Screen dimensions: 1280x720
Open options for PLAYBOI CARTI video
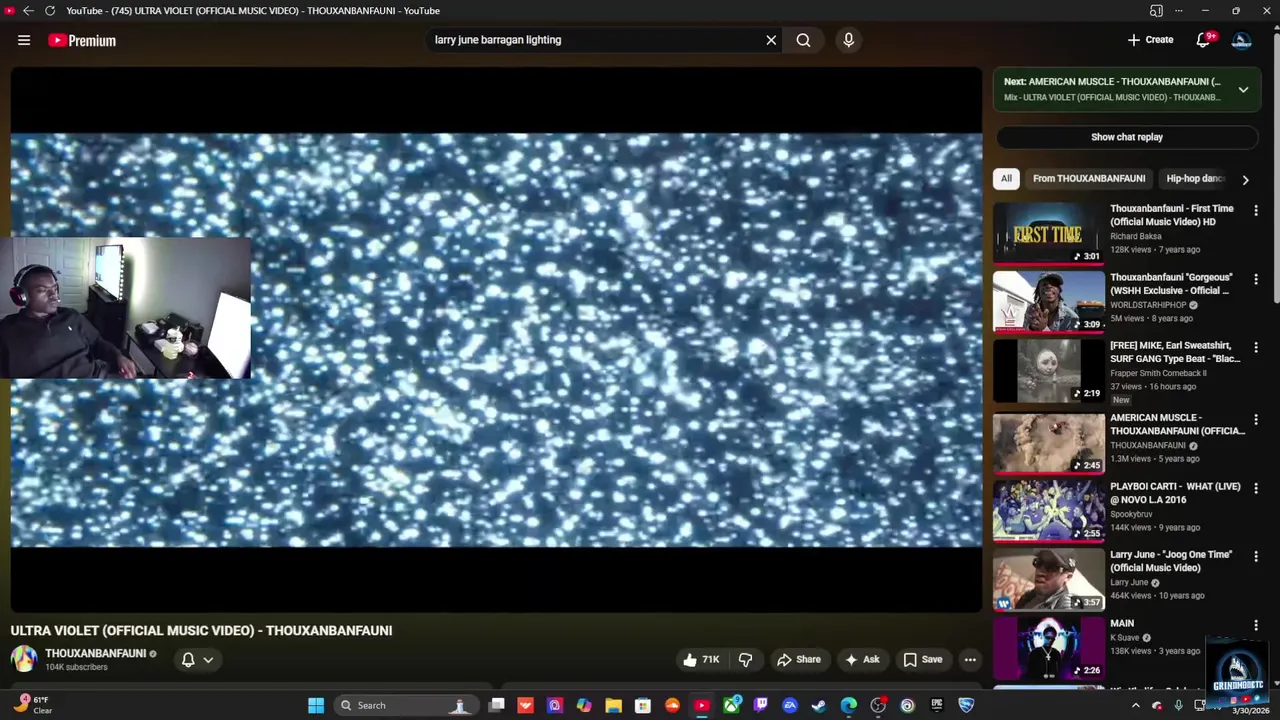coord(1256,489)
